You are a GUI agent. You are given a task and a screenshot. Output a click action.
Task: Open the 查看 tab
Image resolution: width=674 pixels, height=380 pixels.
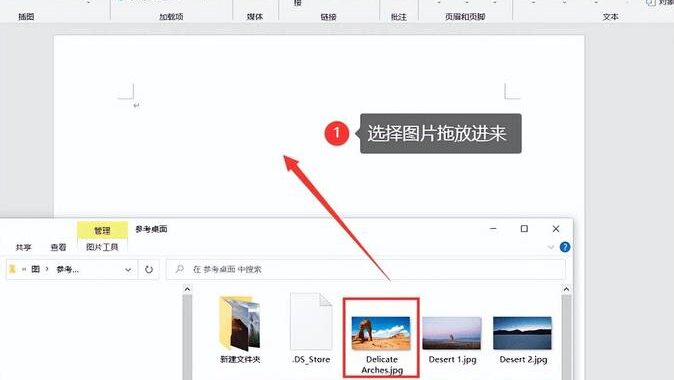[58, 247]
